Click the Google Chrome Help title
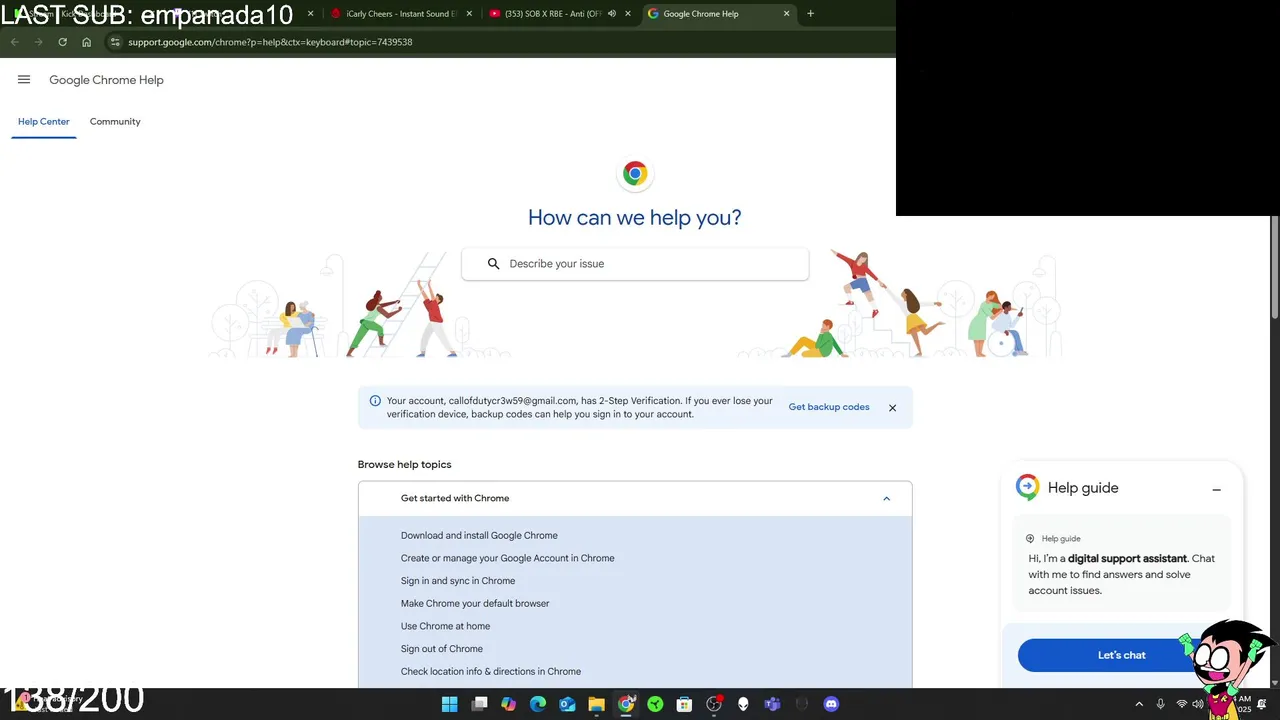Screen dimensions: 1280x720 (x=106, y=80)
